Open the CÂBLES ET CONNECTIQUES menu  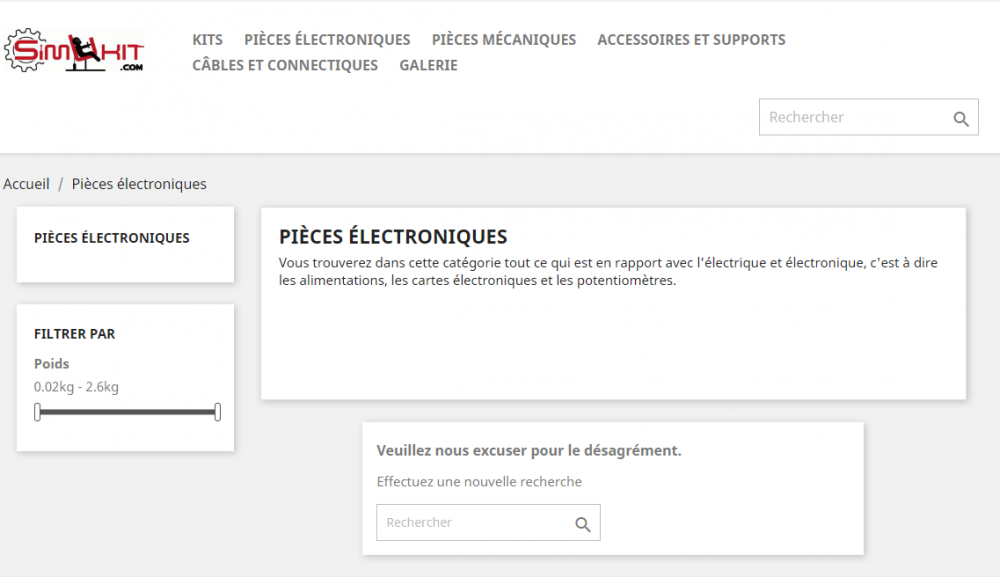285,65
